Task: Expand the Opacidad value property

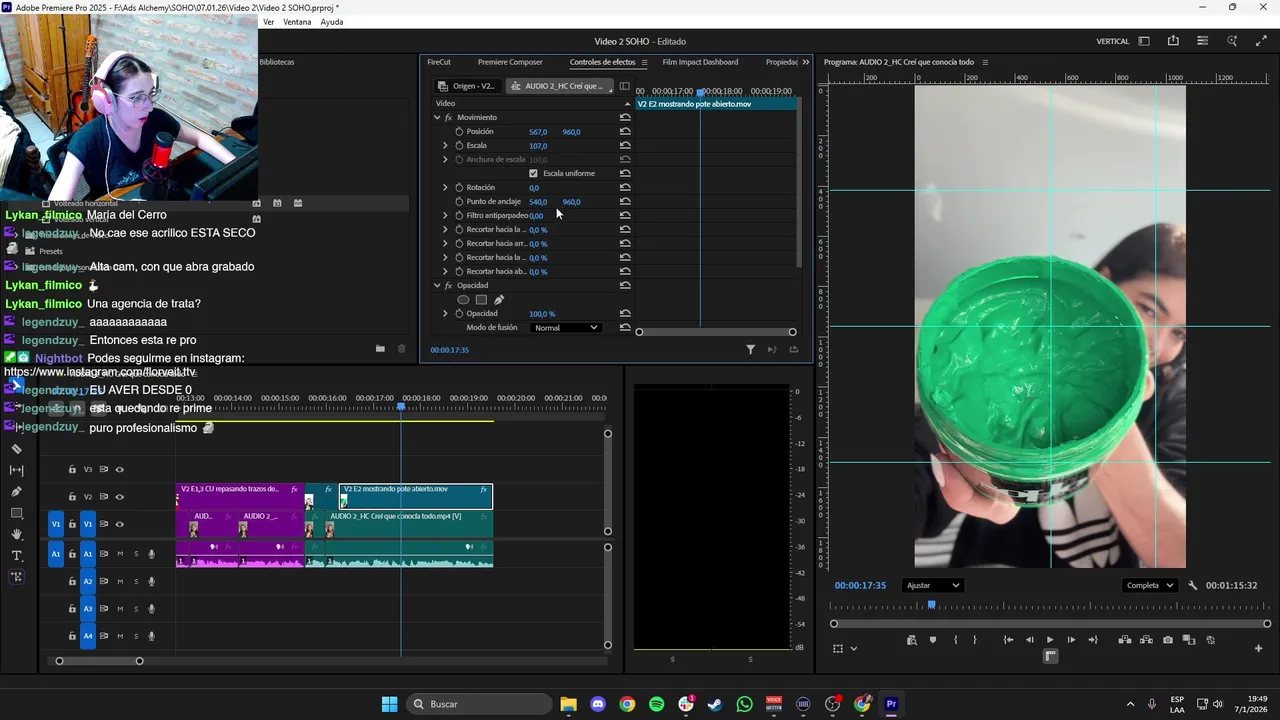Action: click(445, 314)
